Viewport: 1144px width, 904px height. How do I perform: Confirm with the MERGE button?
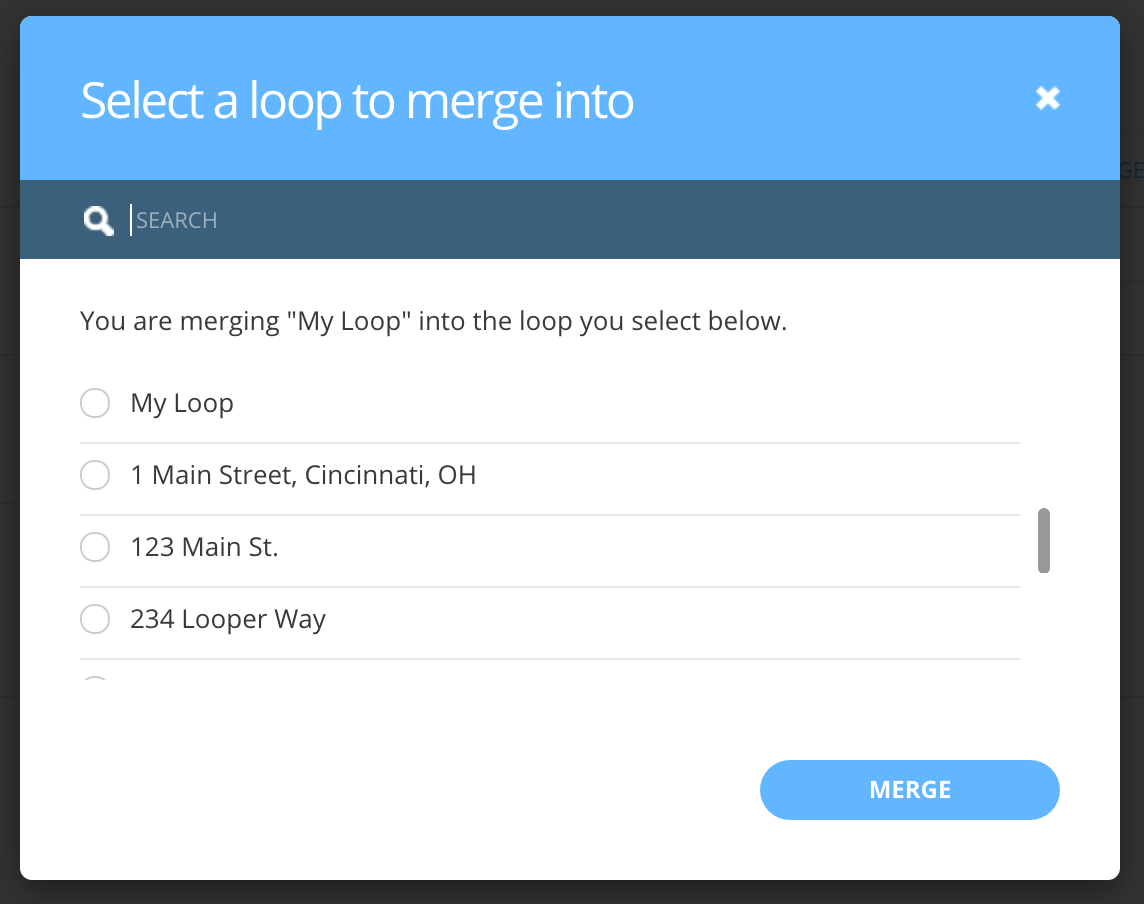(x=910, y=789)
